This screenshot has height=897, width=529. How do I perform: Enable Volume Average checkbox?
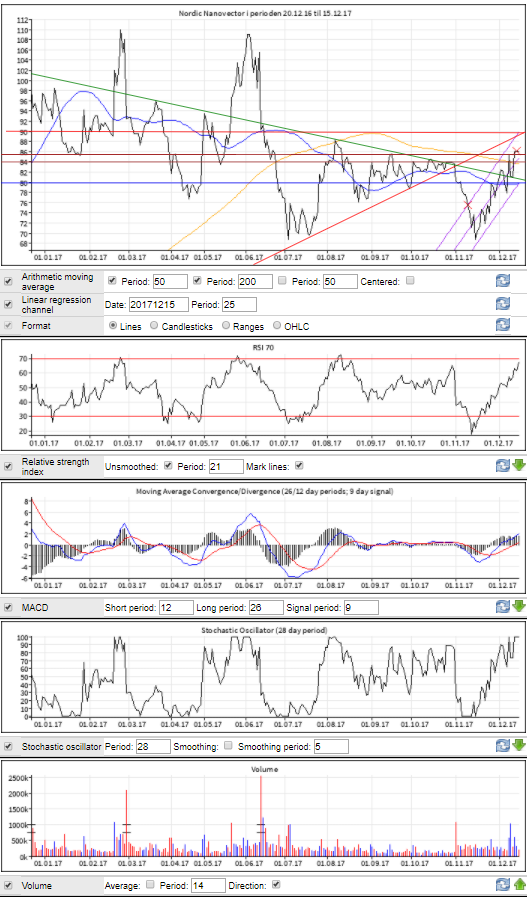pyautogui.click(x=150, y=884)
